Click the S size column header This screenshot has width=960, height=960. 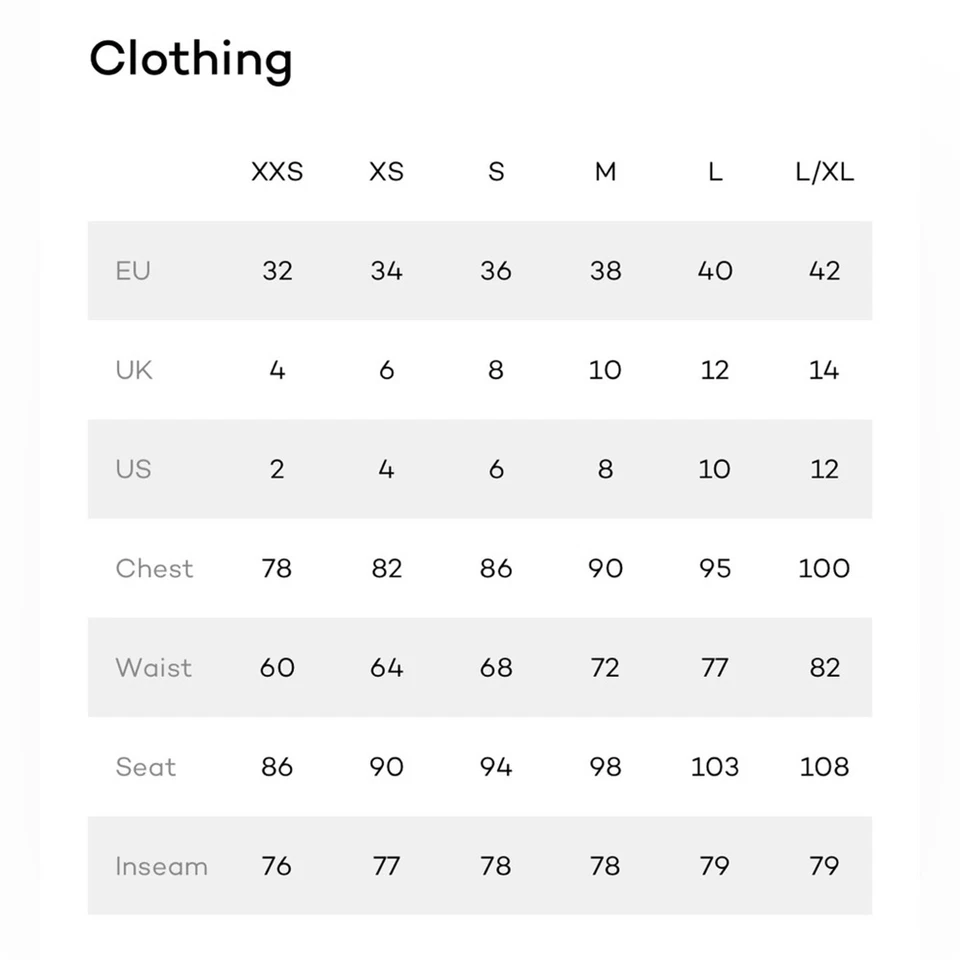[x=496, y=172]
